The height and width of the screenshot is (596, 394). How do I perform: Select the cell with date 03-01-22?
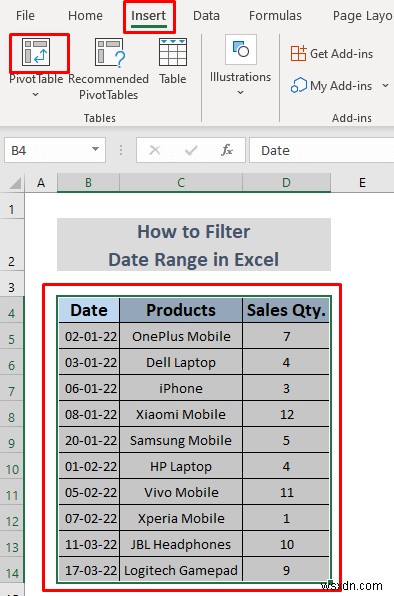pos(89,362)
